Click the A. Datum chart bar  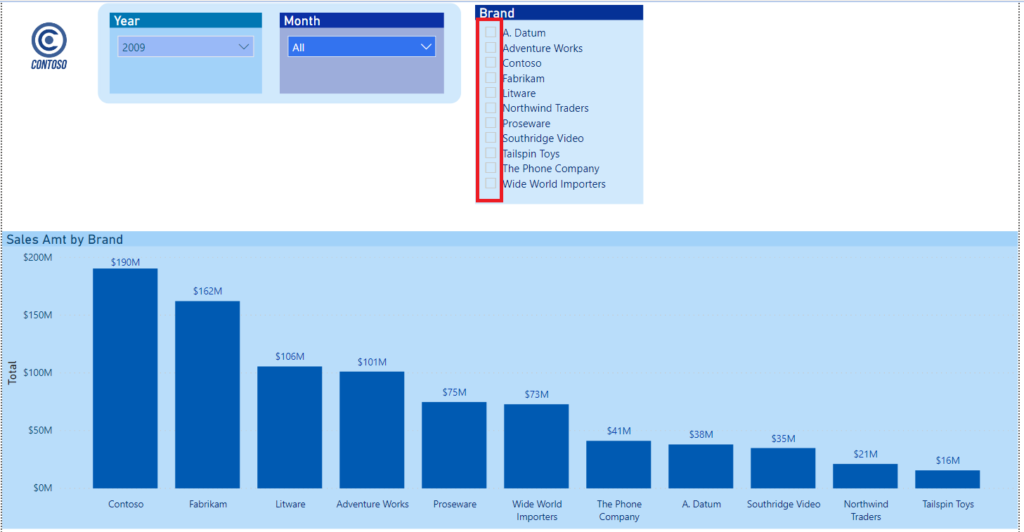[701, 467]
